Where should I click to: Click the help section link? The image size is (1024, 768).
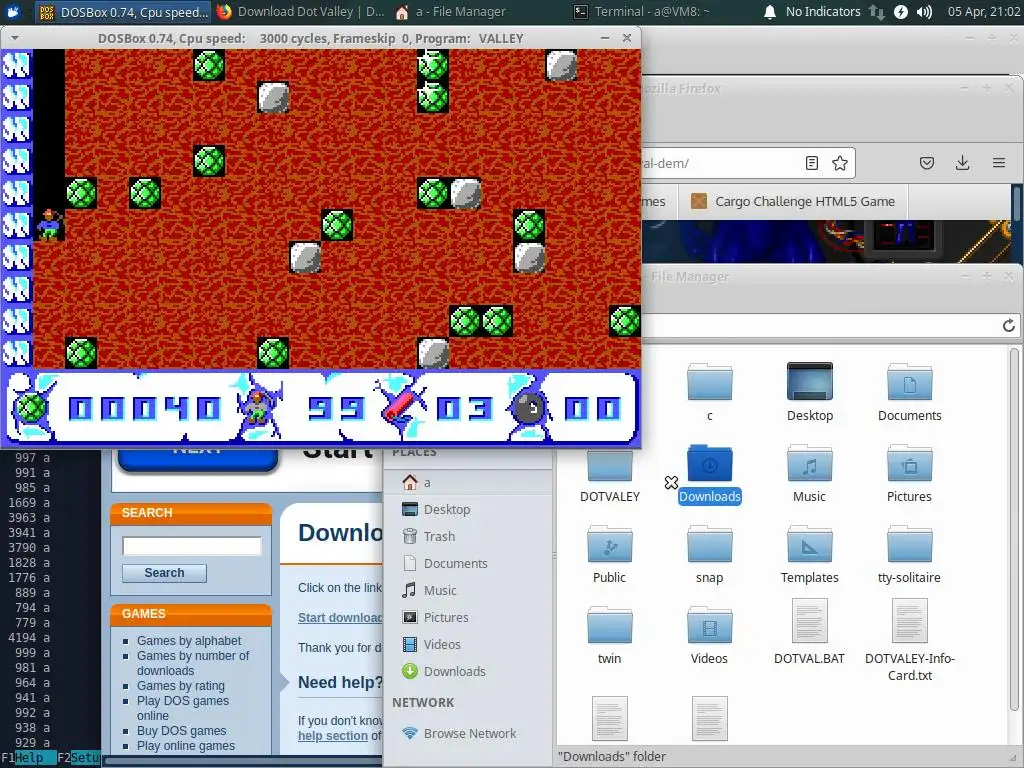pos(333,735)
